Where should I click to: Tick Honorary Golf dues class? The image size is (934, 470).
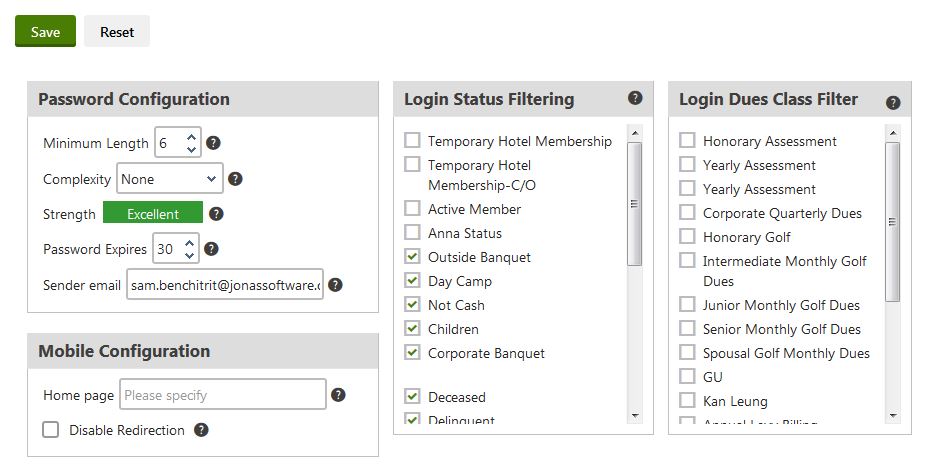click(x=687, y=237)
